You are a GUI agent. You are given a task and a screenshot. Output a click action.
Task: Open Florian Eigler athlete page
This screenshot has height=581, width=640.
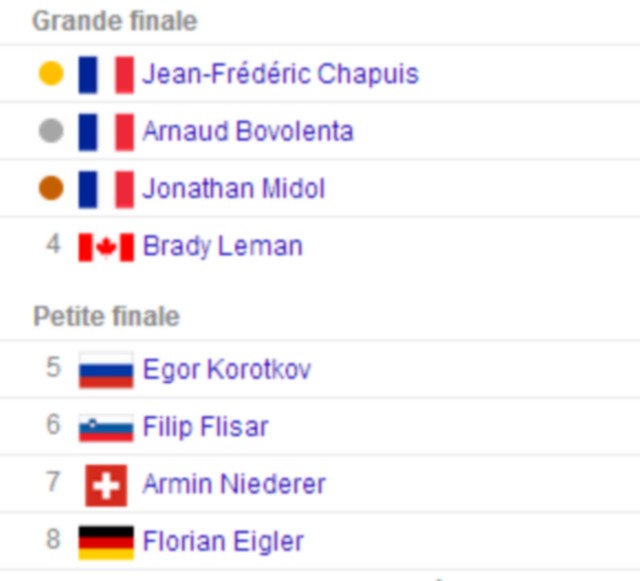pyautogui.click(x=223, y=542)
